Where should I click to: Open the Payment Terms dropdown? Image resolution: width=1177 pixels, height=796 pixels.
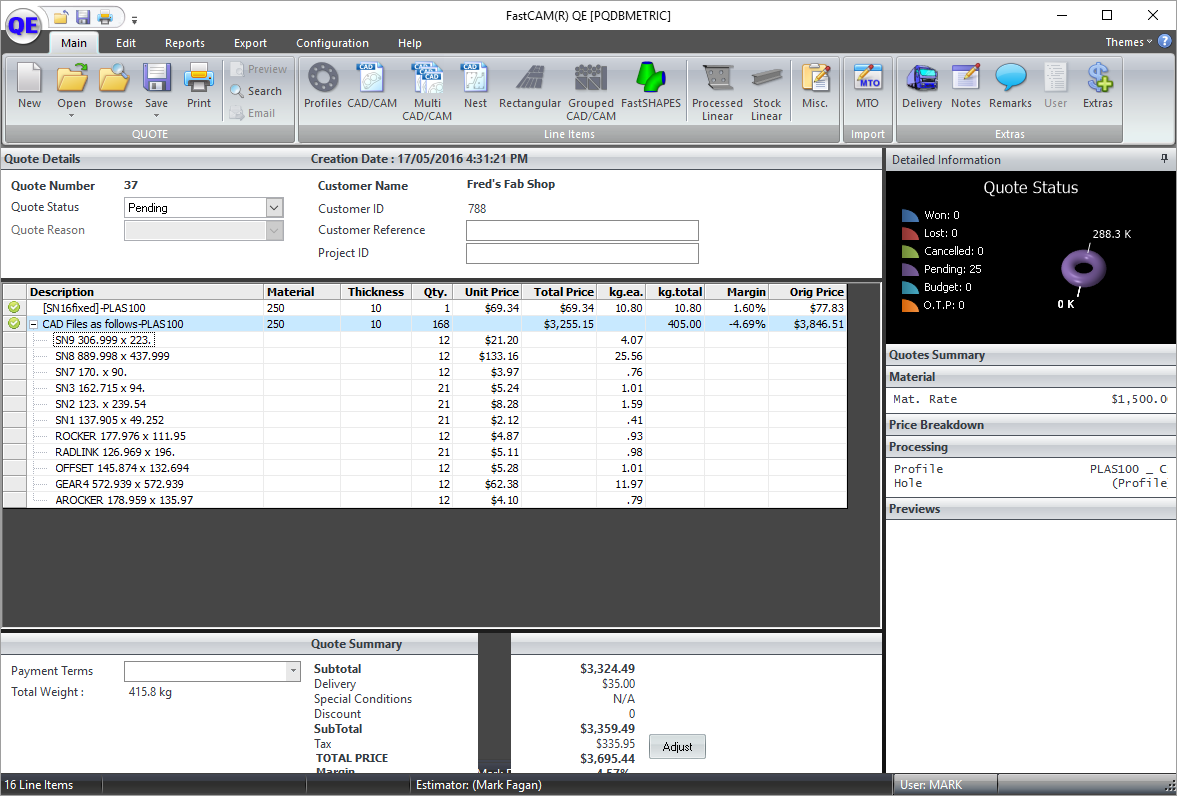click(x=293, y=671)
